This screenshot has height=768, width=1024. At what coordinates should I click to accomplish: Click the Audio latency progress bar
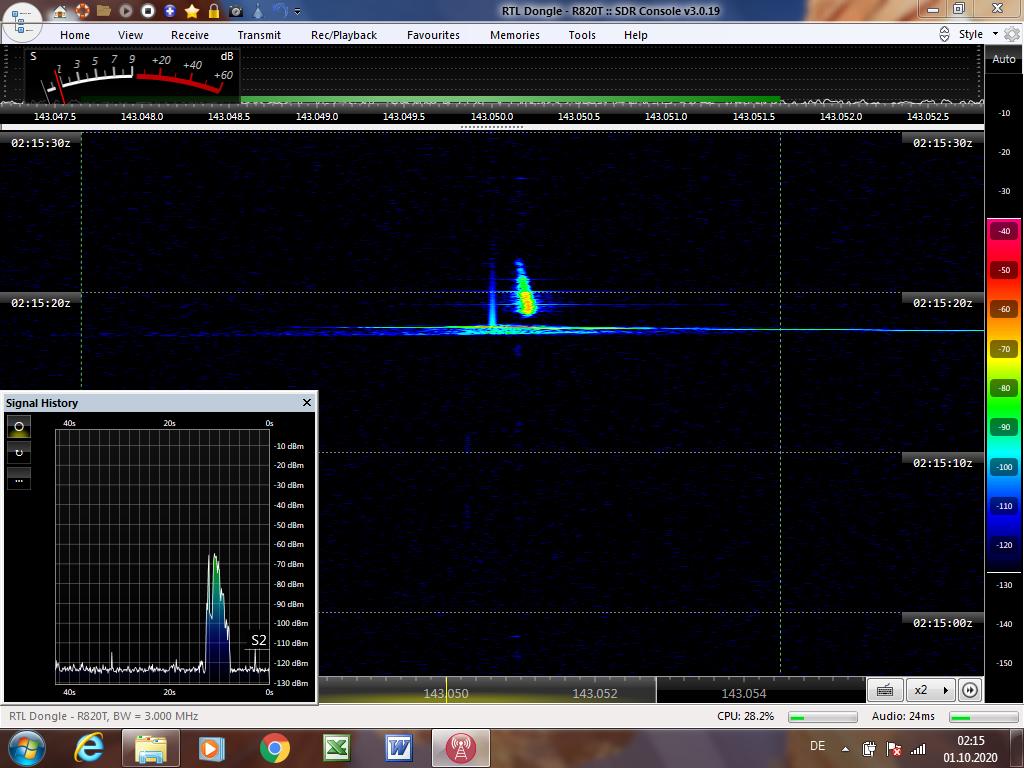coord(984,717)
